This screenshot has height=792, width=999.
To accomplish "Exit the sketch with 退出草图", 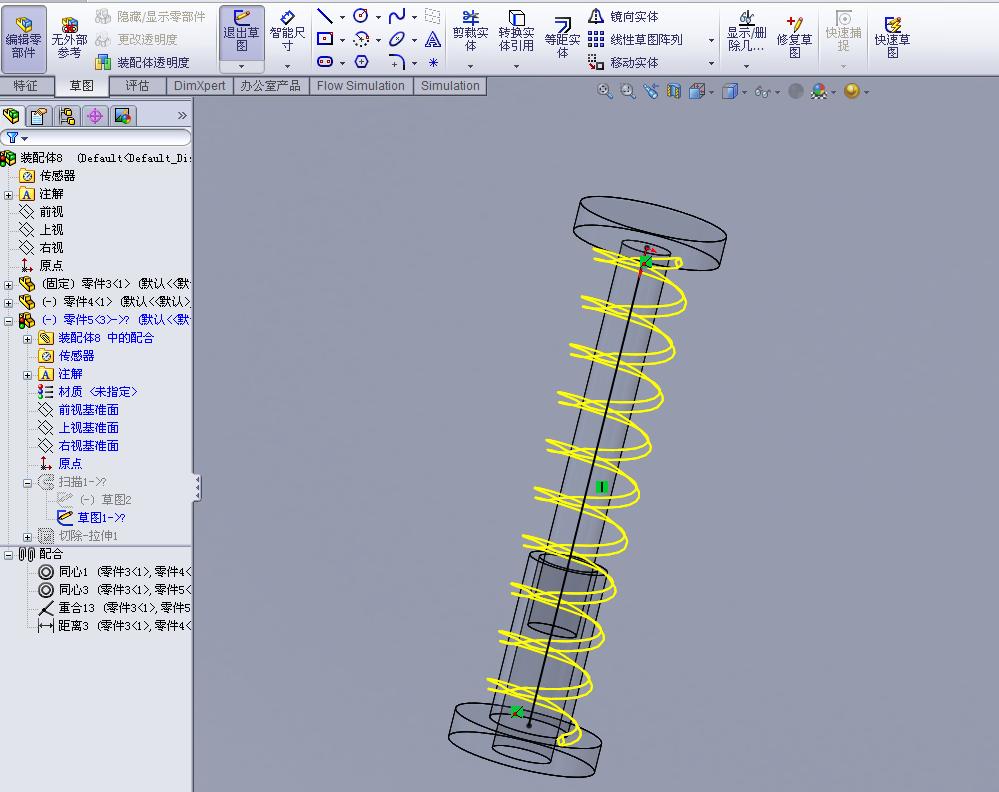I will 241,33.
